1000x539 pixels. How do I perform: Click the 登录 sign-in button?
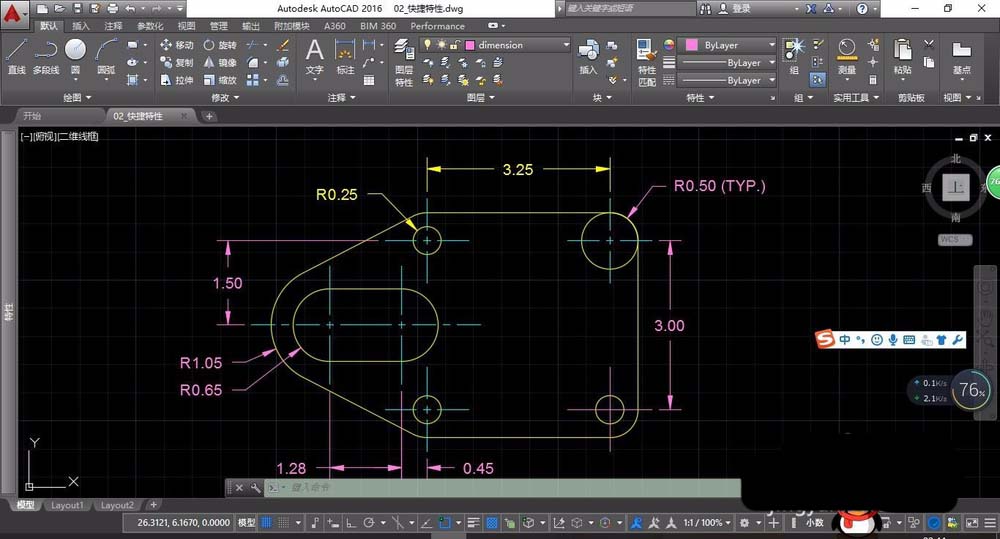[x=741, y=8]
